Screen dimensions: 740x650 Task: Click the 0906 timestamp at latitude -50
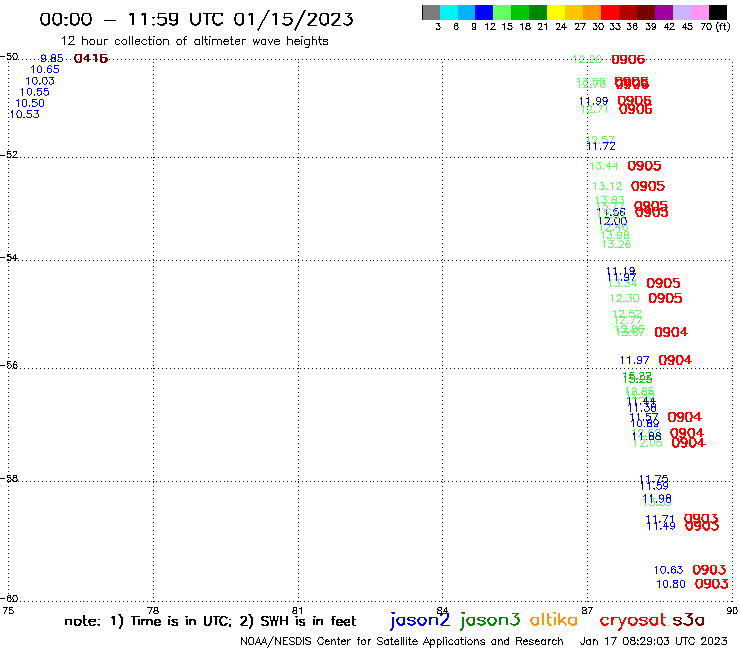[x=628, y=59]
